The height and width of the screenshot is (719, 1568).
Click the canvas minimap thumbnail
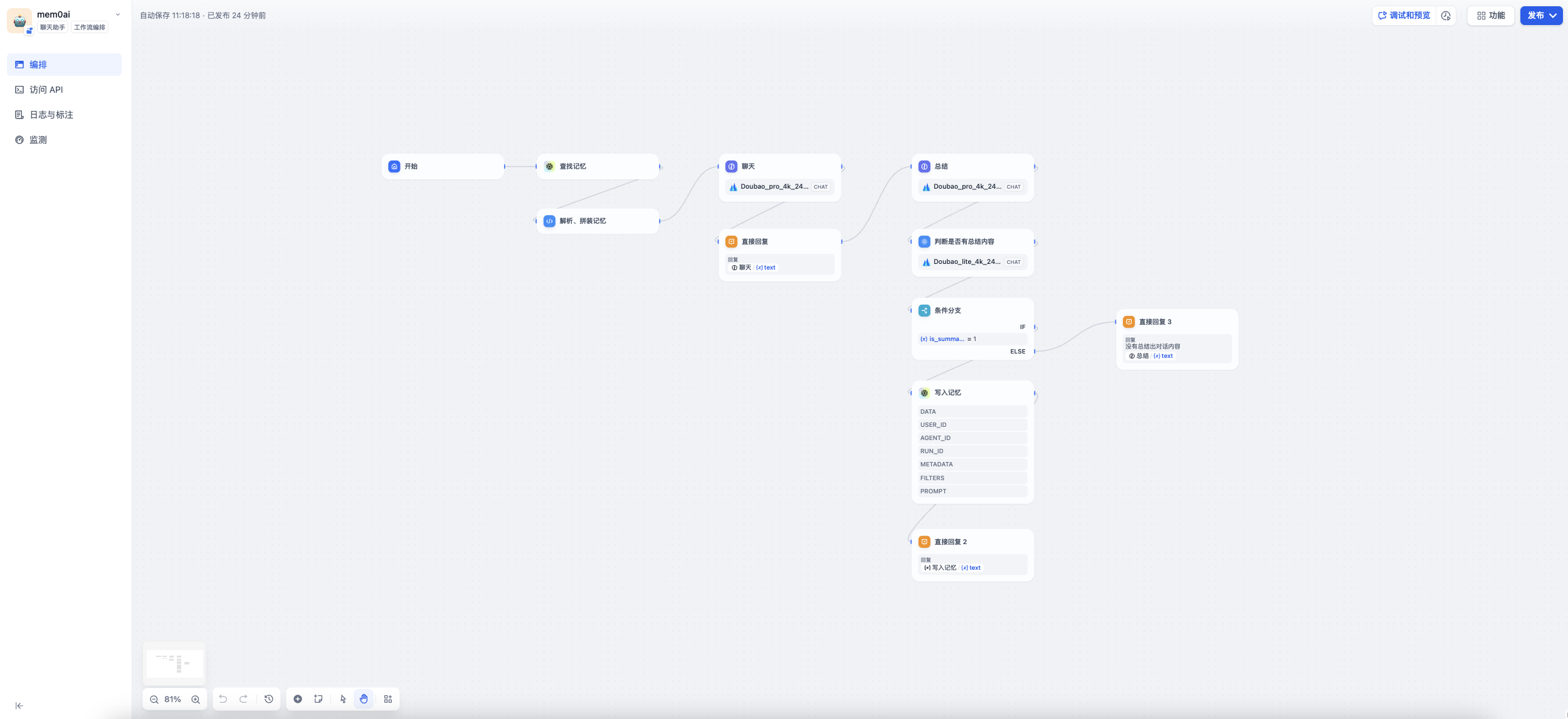point(174,663)
